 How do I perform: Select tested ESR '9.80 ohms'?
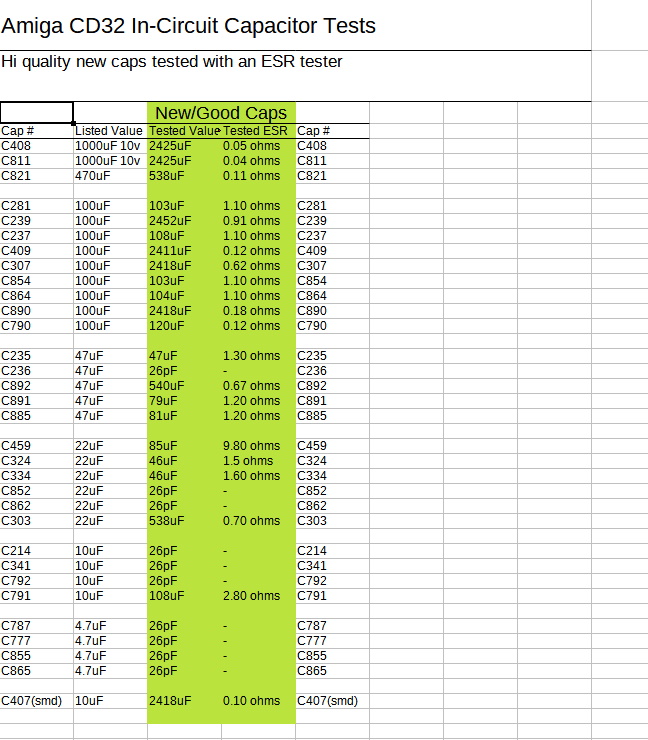point(252,446)
